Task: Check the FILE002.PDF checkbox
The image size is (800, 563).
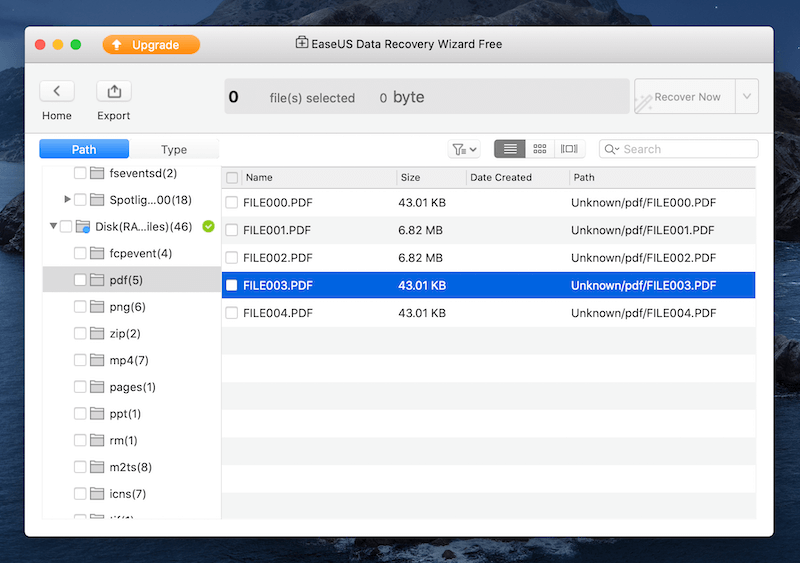Action: tap(232, 258)
